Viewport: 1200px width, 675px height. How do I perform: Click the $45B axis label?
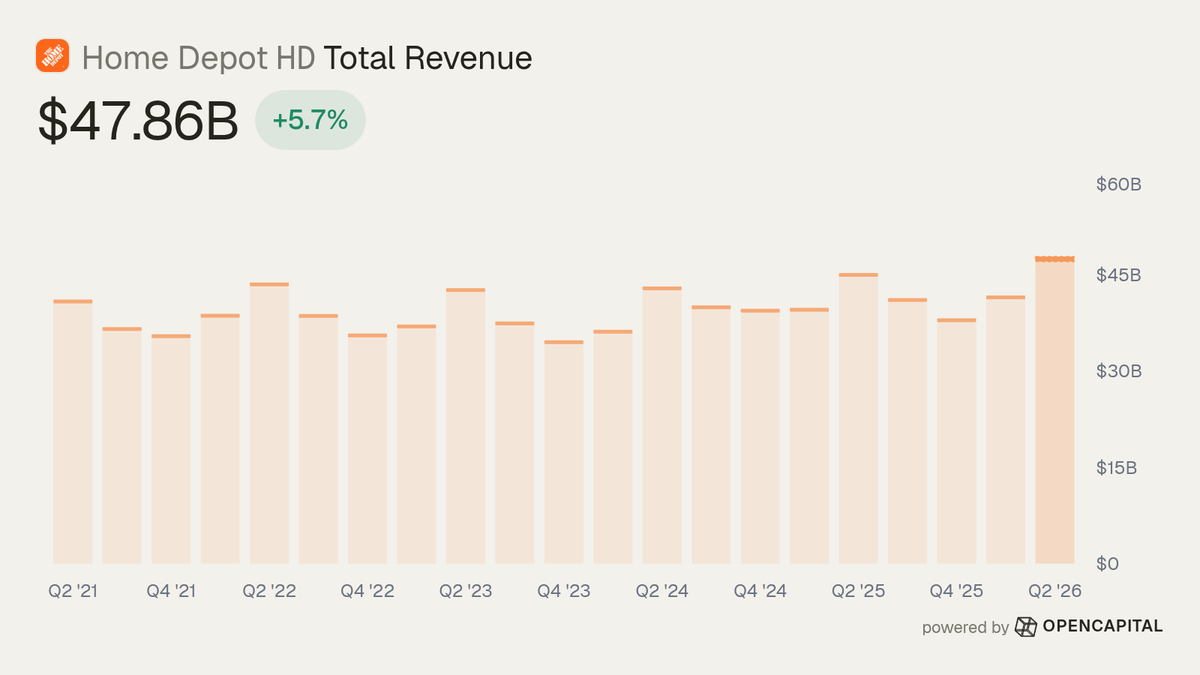(x=1118, y=275)
